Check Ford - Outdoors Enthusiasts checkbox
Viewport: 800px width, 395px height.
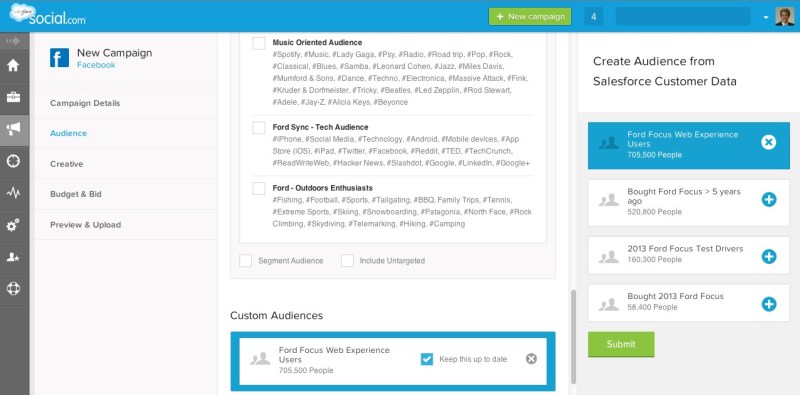click(x=259, y=188)
